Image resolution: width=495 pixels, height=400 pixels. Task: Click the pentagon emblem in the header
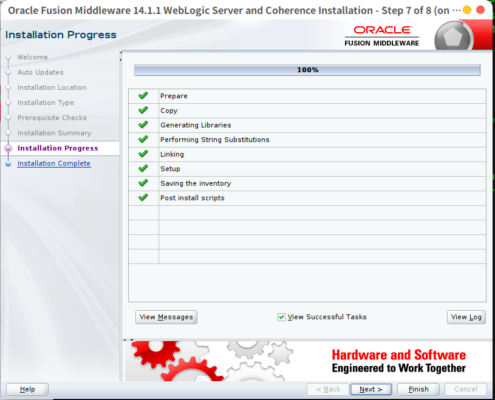(453, 36)
